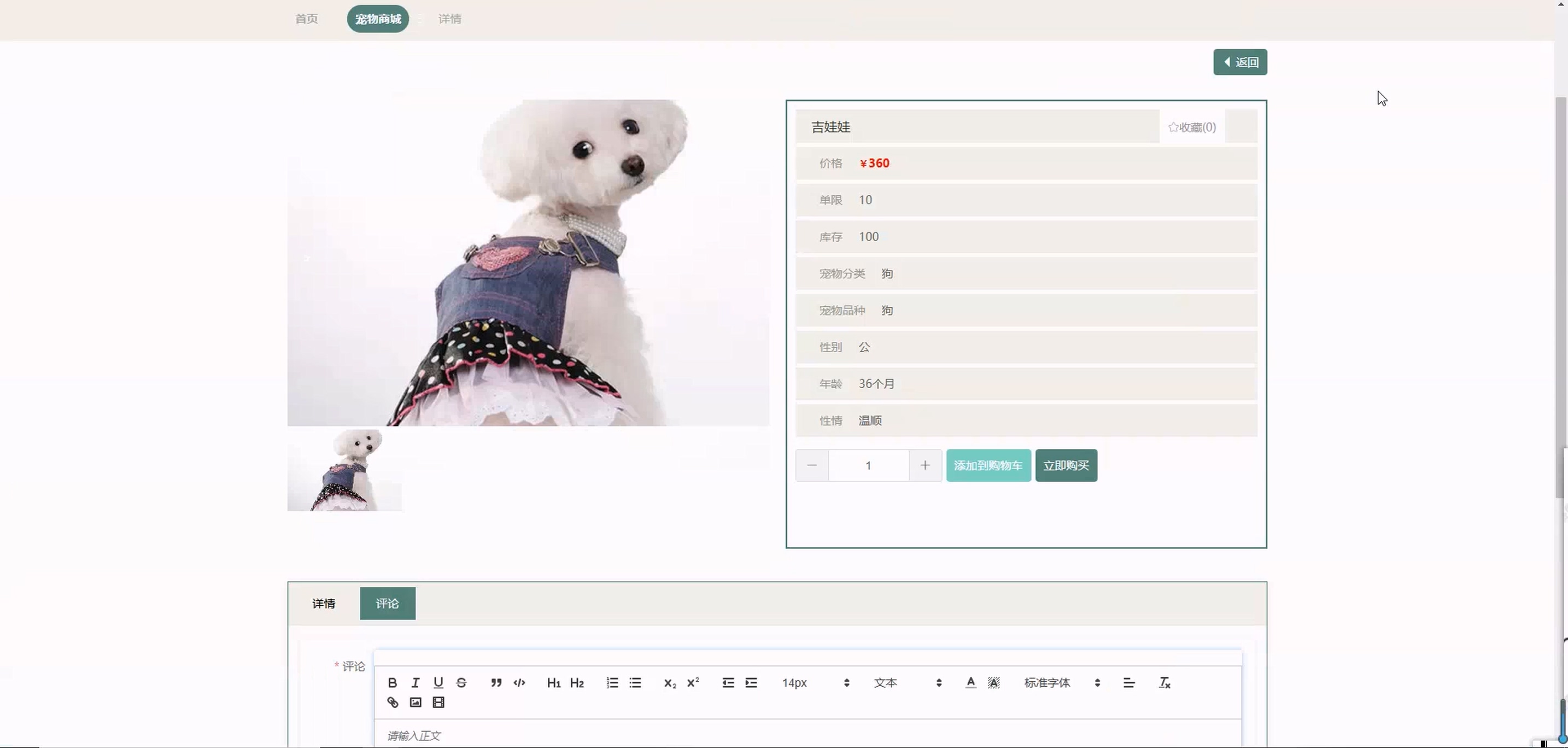
Task: Increase quantity with the plus stepper
Action: coord(925,466)
